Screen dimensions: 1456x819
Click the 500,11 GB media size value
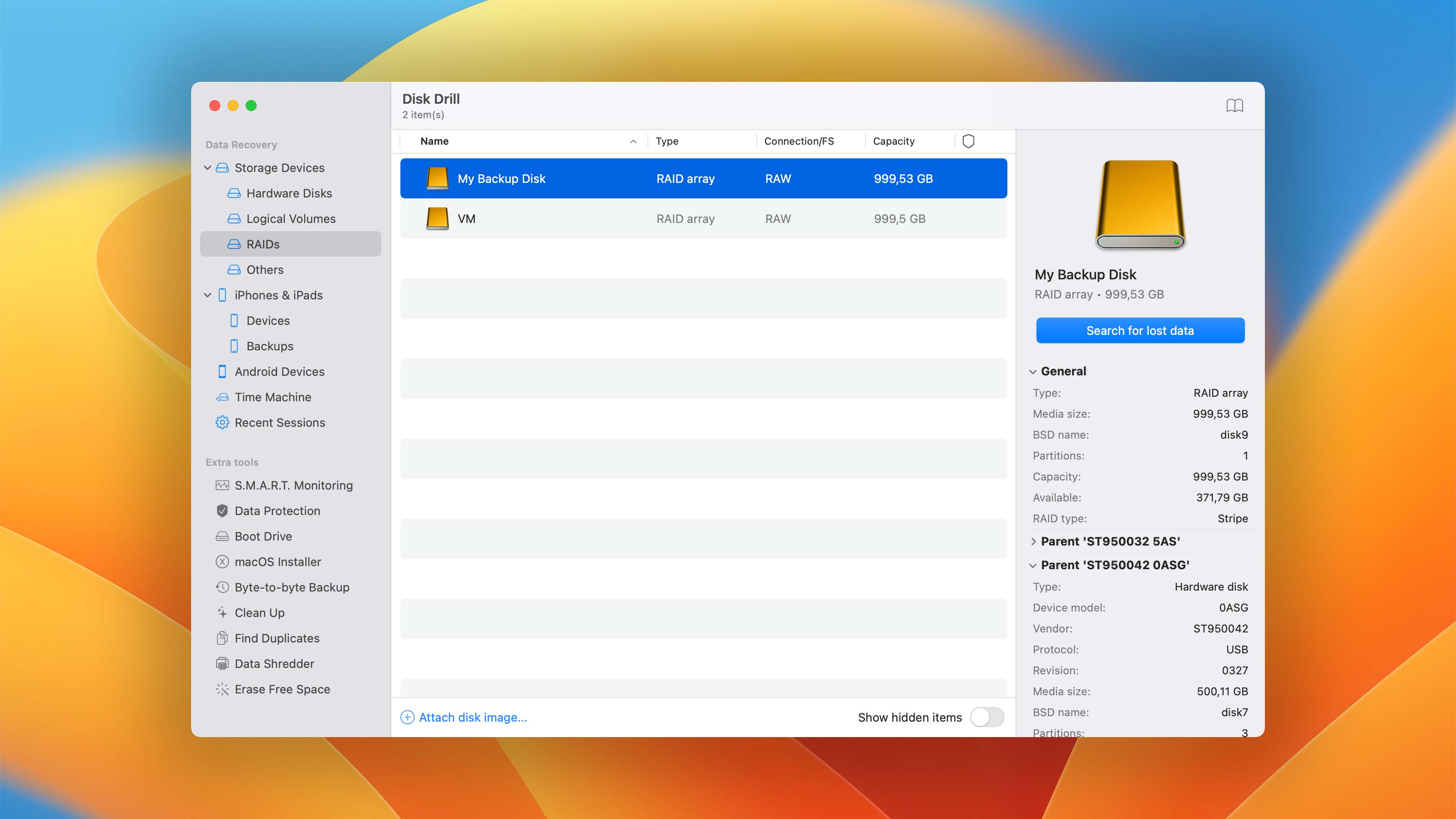1222,691
